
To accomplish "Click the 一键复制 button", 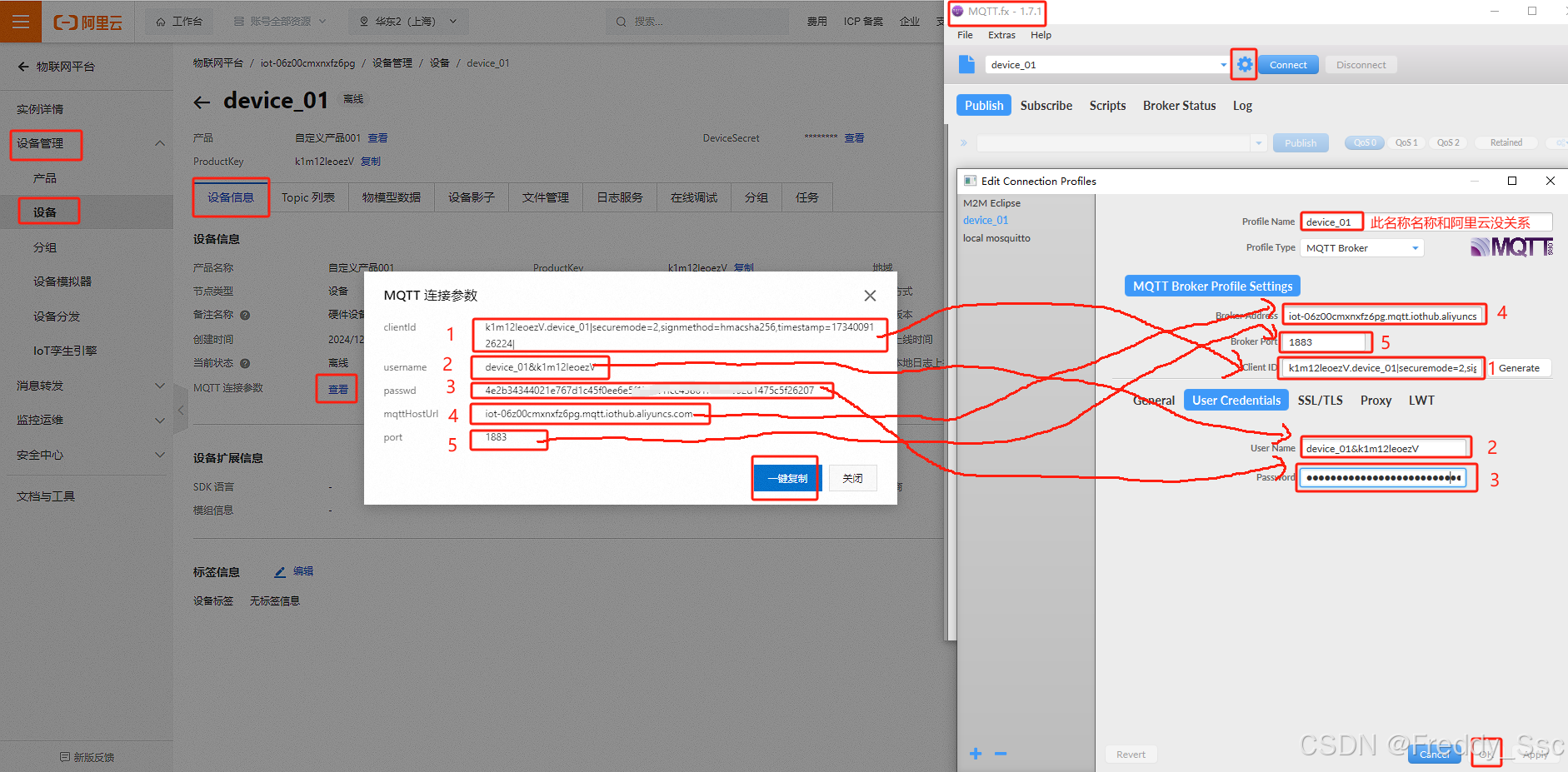I will 786,478.
